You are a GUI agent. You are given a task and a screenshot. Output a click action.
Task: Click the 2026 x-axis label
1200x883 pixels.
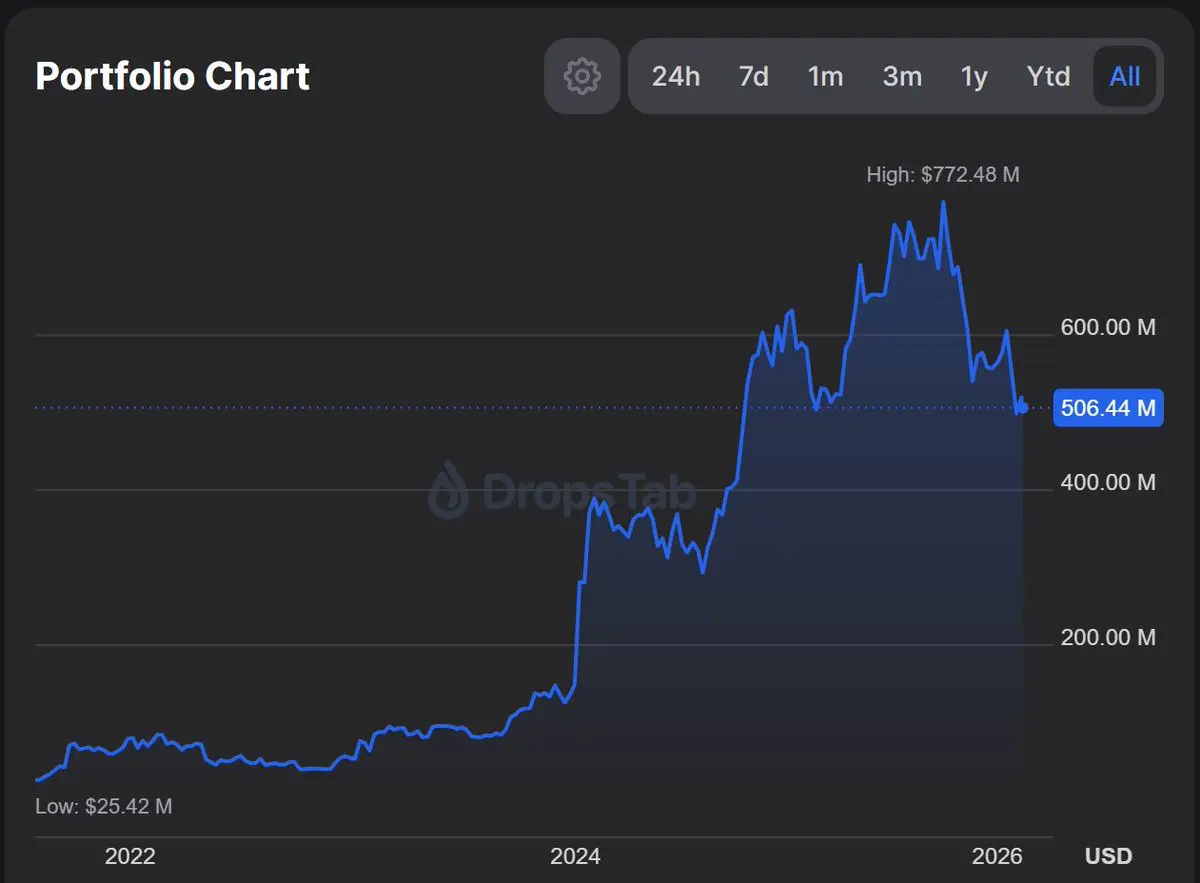997,856
